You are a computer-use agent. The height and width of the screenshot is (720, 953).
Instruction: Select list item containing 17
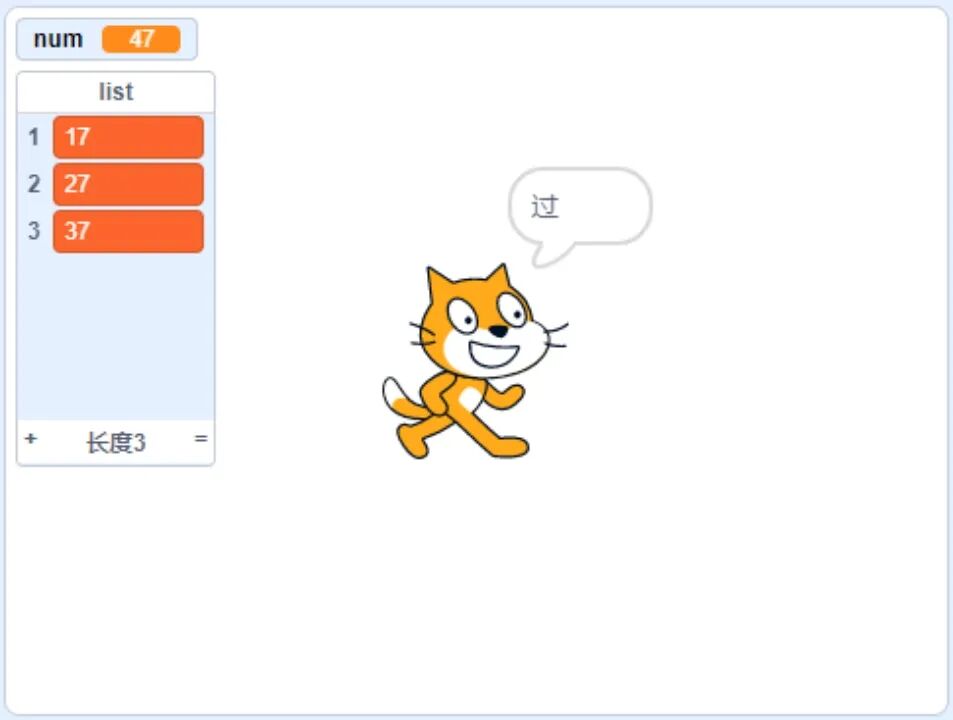click(128, 137)
